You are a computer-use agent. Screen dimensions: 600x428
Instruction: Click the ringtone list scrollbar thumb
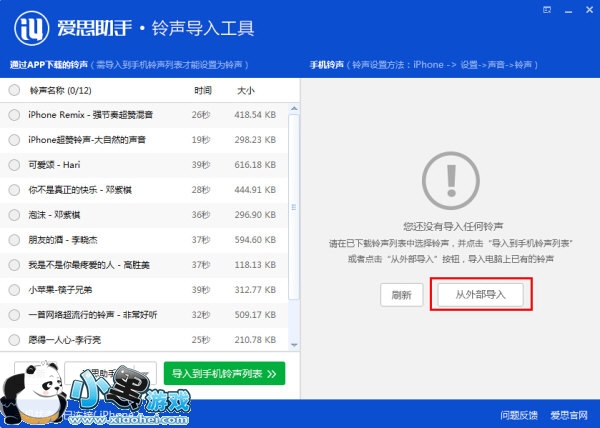tap(294, 207)
